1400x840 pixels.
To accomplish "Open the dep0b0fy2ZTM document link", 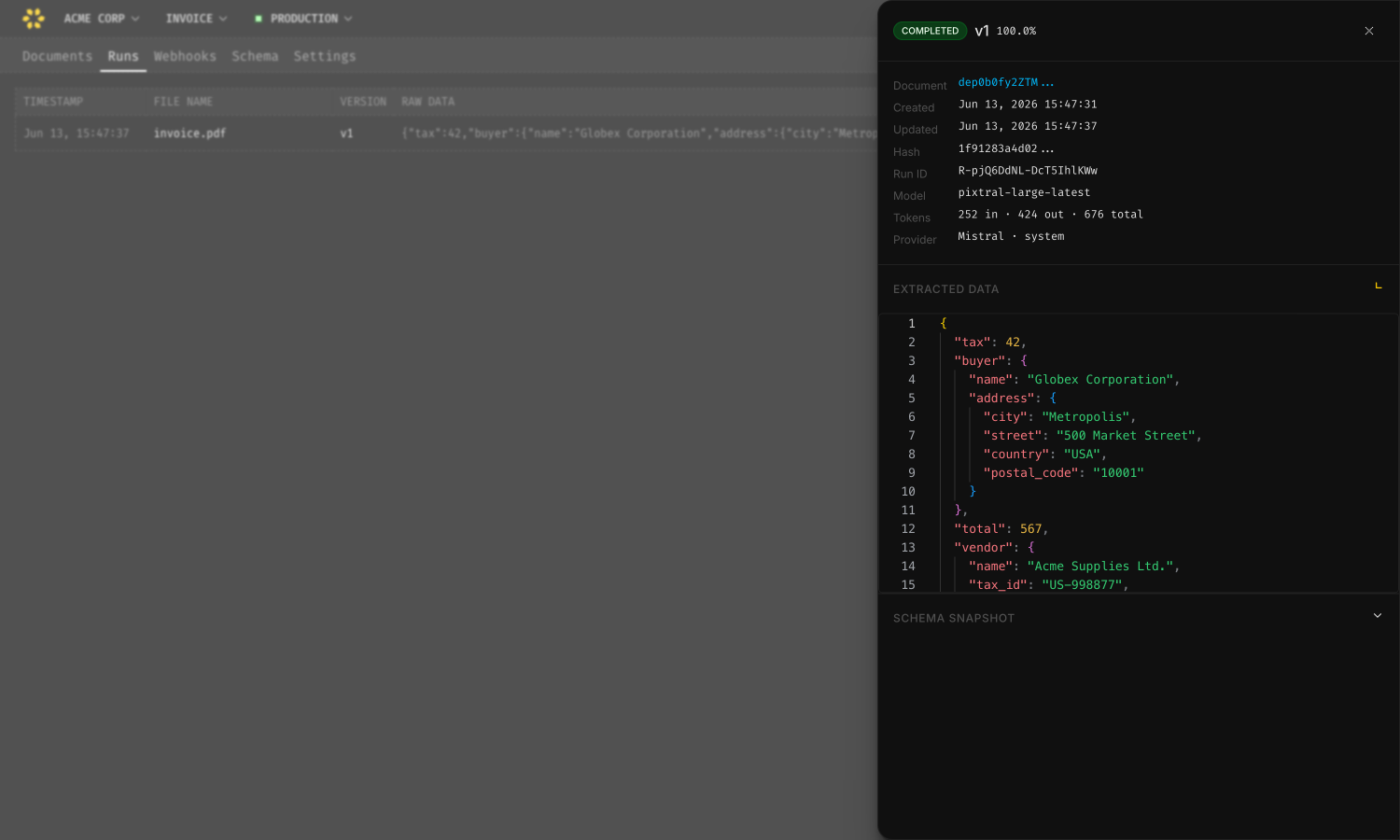I will coord(1006,82).
